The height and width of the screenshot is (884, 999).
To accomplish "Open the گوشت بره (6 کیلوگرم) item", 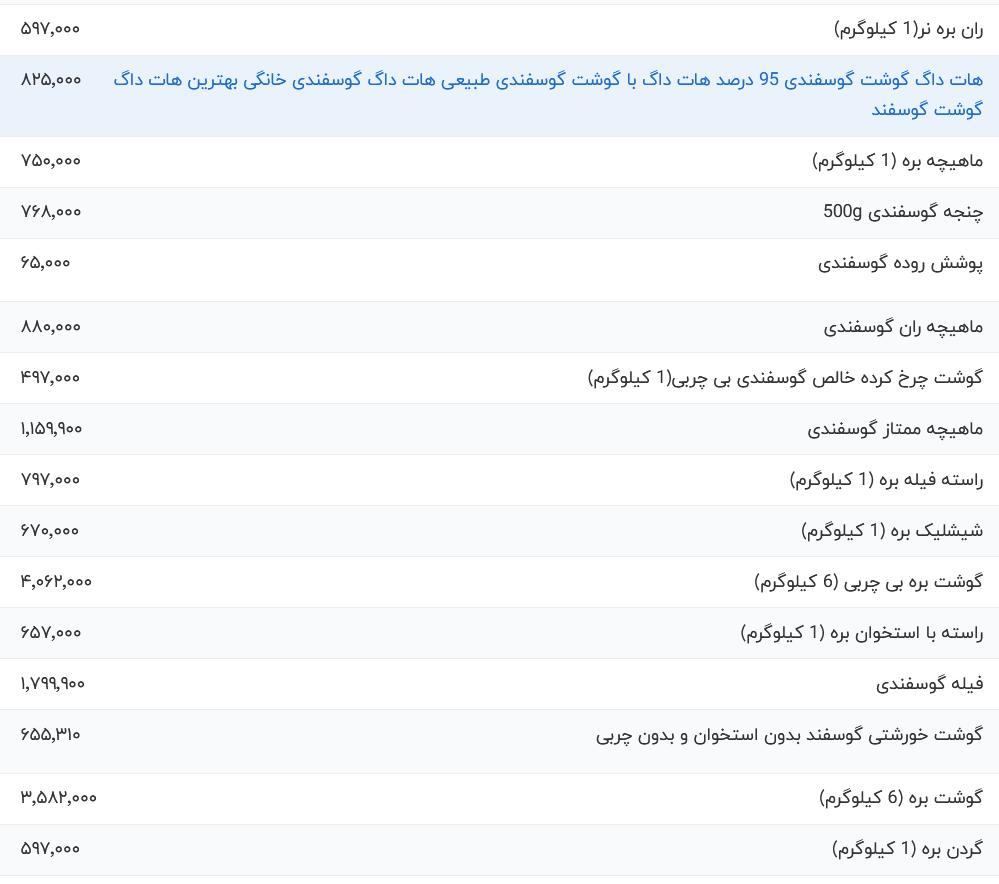I will 901,798.
